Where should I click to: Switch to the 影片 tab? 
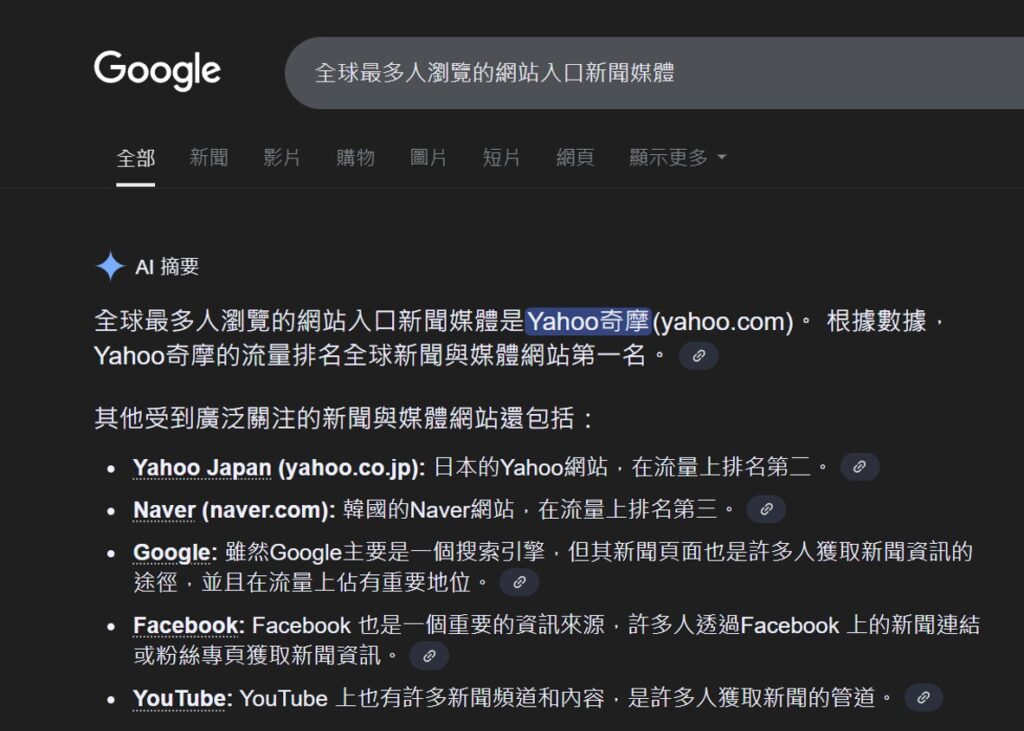coord(282,157)
